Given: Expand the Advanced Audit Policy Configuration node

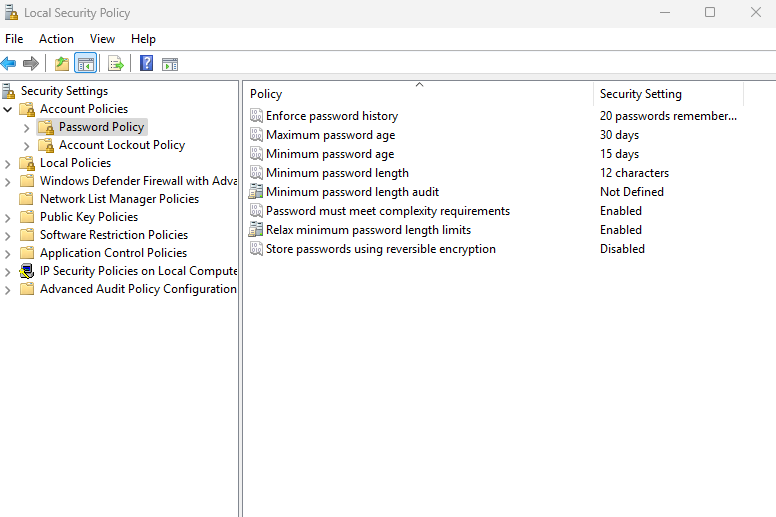Looking at the screenshot, I should coord(9,290).
